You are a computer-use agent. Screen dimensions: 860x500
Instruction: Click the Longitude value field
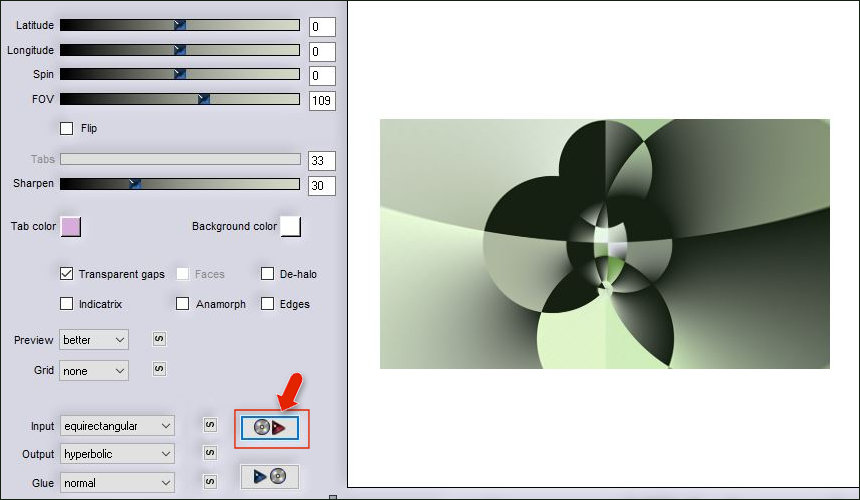tap(322, 52)
